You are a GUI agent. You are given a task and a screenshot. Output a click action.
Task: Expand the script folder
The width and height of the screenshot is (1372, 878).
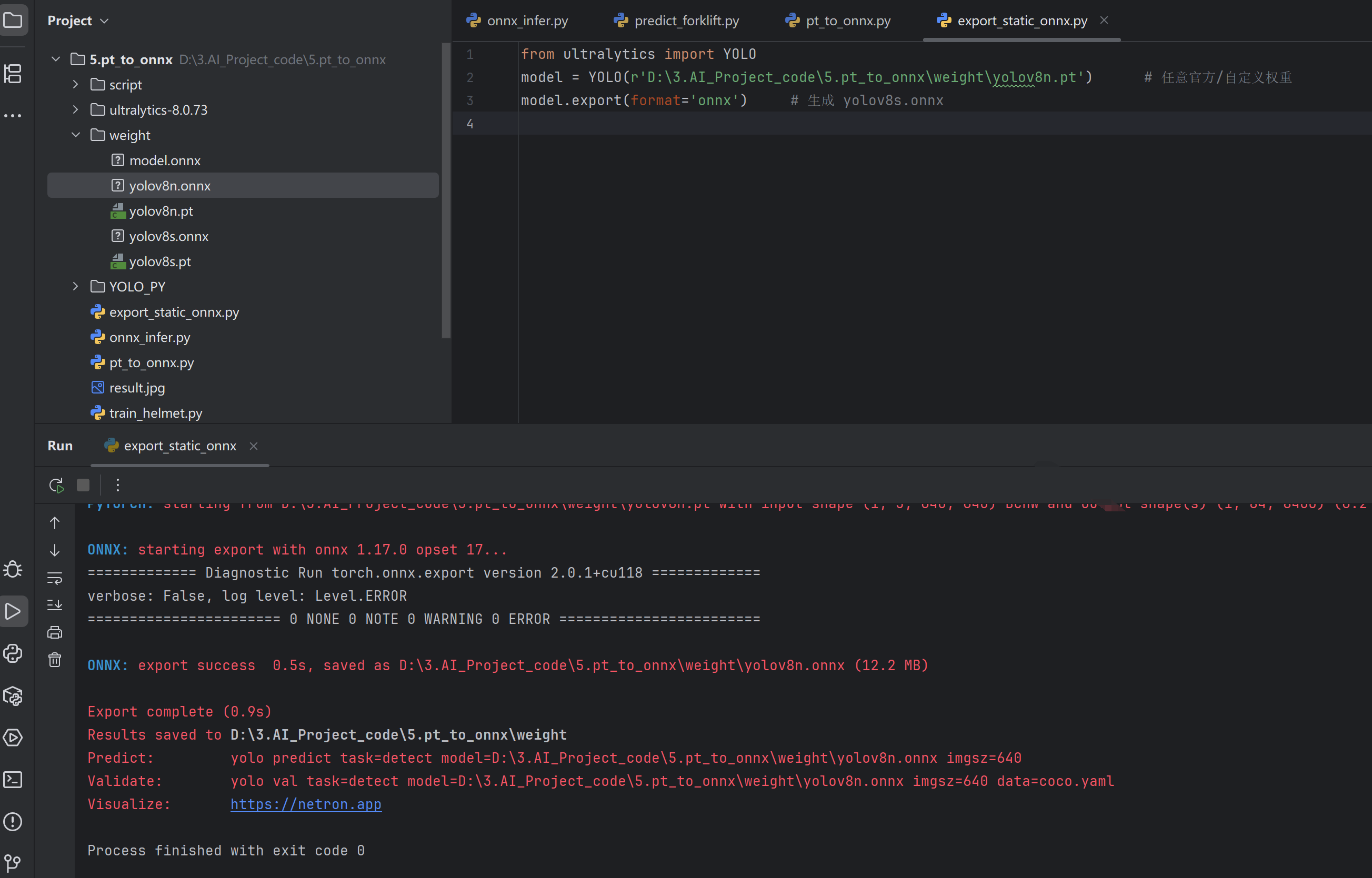[75, 84]
